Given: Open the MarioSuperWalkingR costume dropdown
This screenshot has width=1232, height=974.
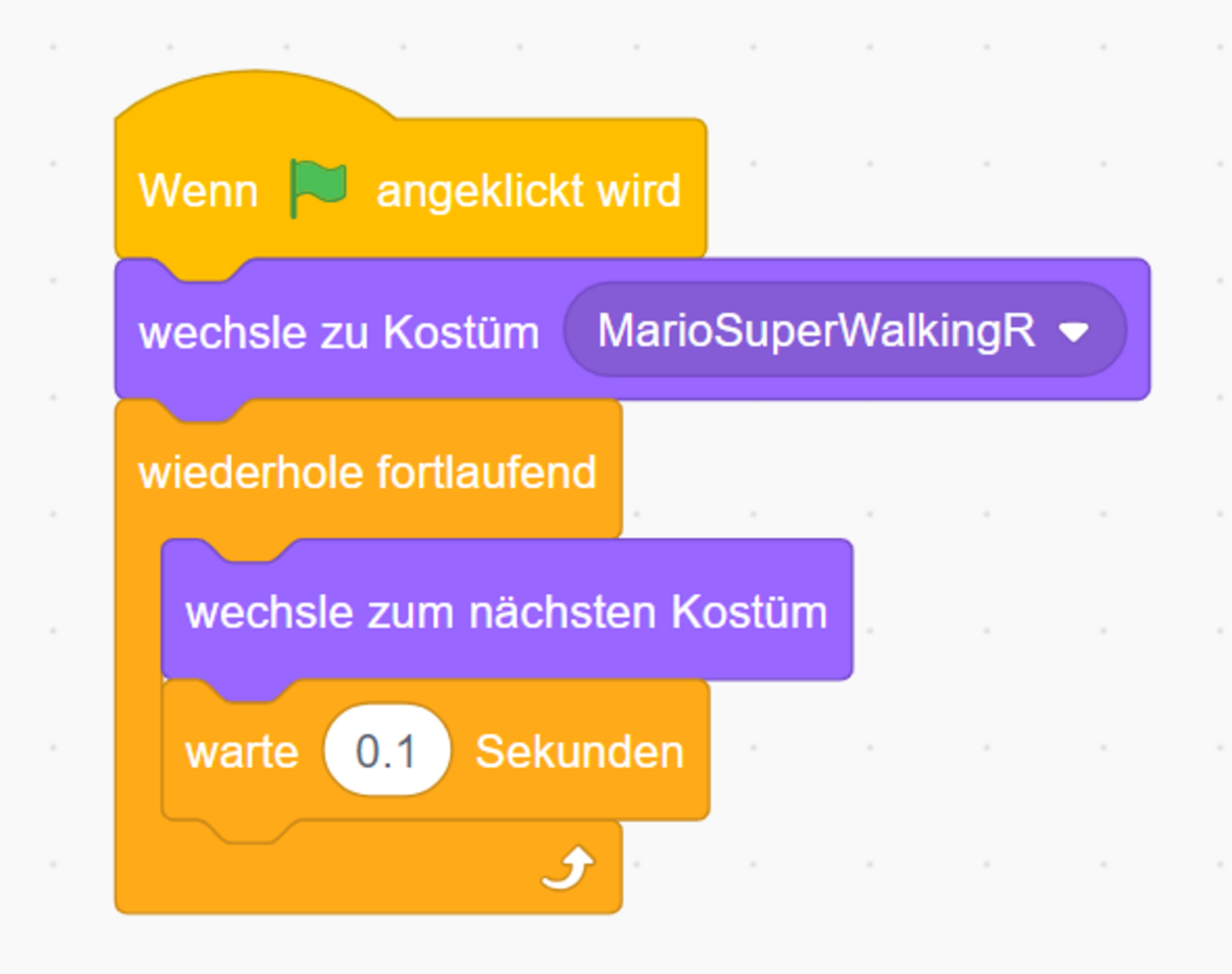Looking at the screenshot, I should [x=844, y=330].
